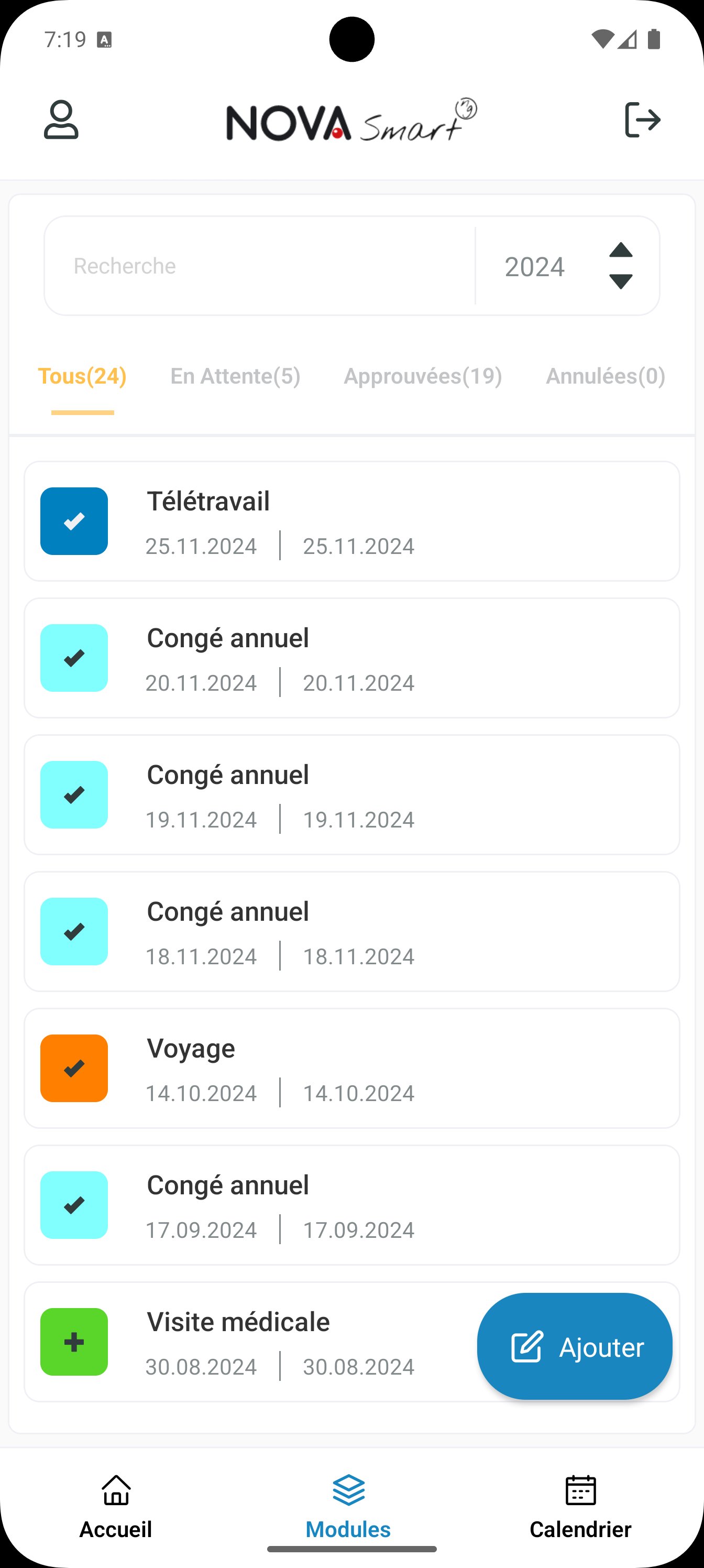Tap the logout icon
Viewport: 704px width, 1568px height.
tap(643, 120)
